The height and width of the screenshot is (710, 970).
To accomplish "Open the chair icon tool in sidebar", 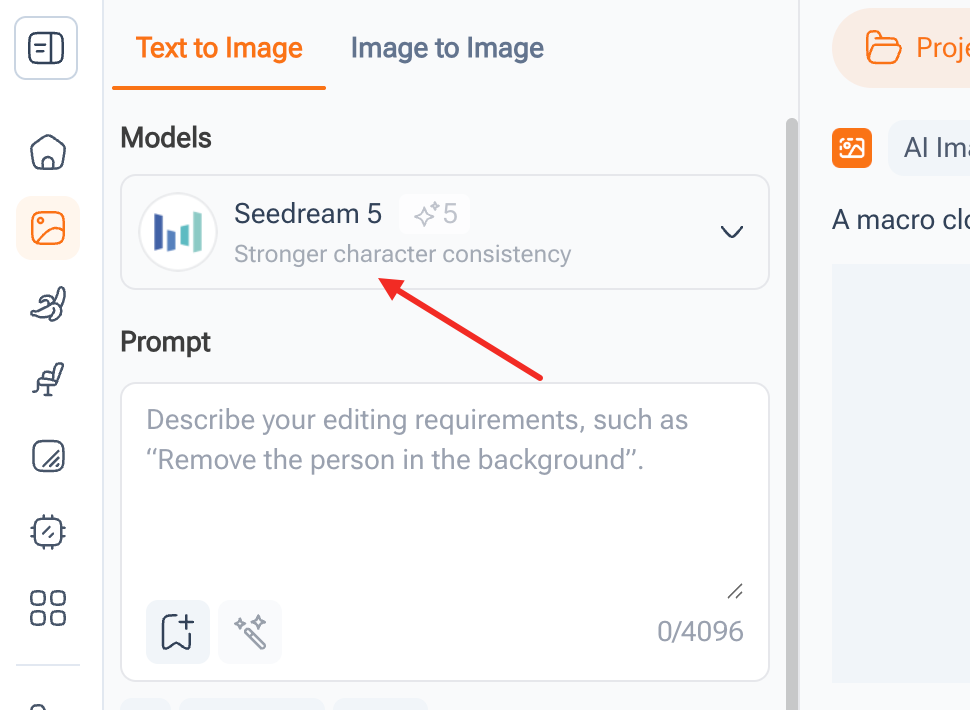I will point(48,379).
